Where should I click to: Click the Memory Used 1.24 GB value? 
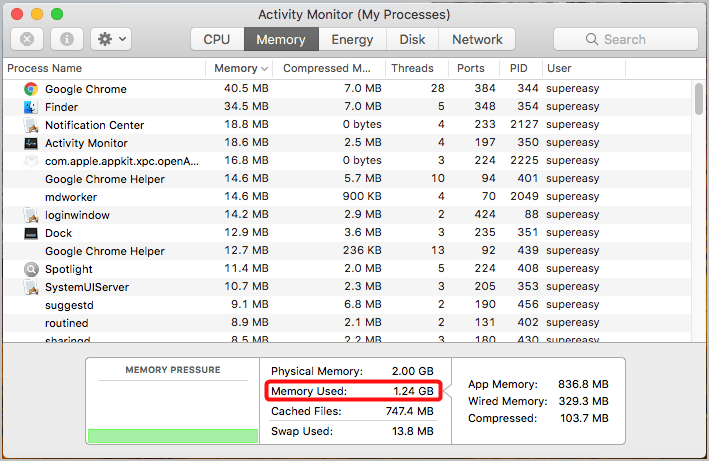(x=413, y=391)
